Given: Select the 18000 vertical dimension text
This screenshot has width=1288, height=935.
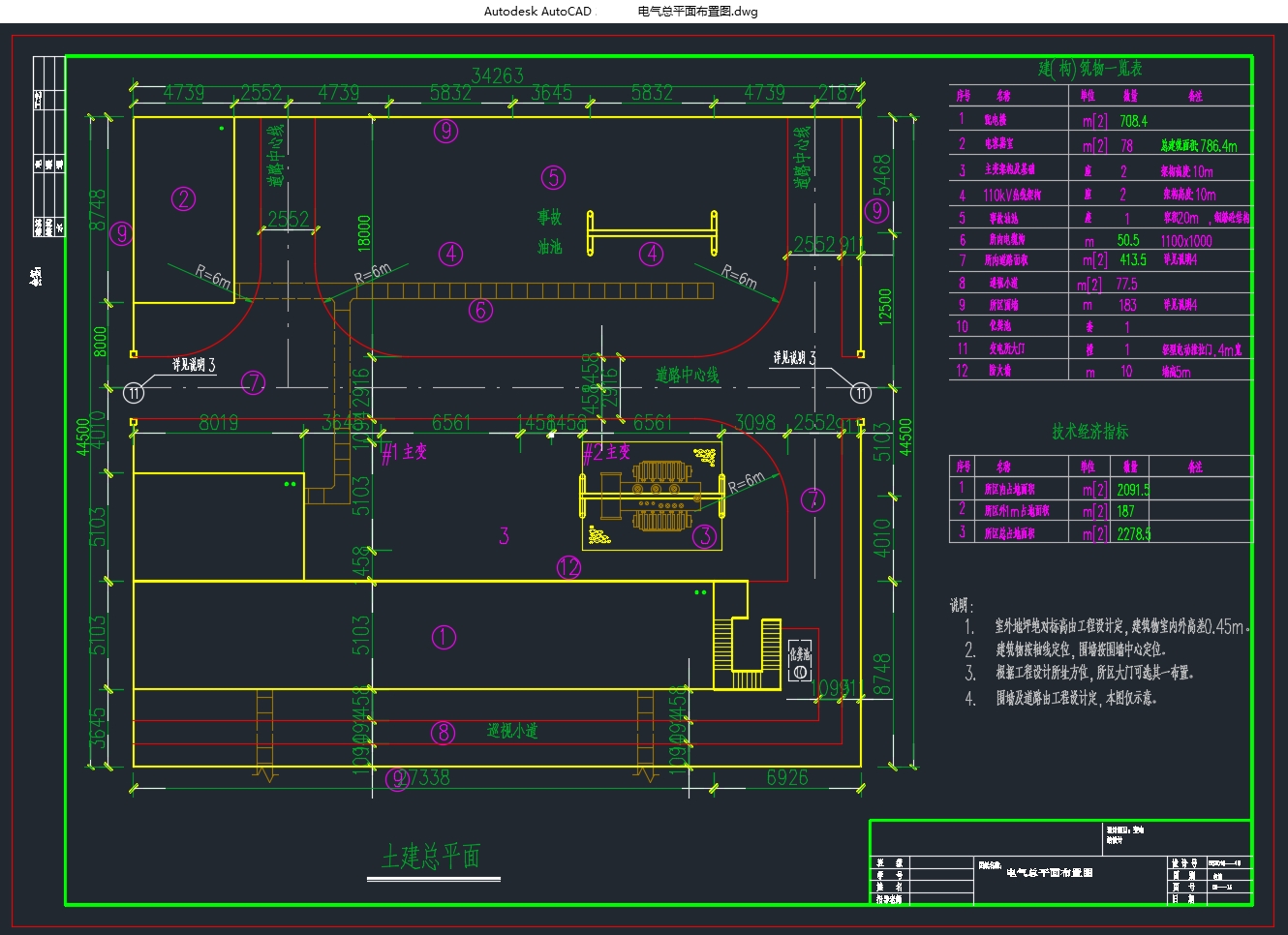Looking at the screenshot, I should pos(364,232).
